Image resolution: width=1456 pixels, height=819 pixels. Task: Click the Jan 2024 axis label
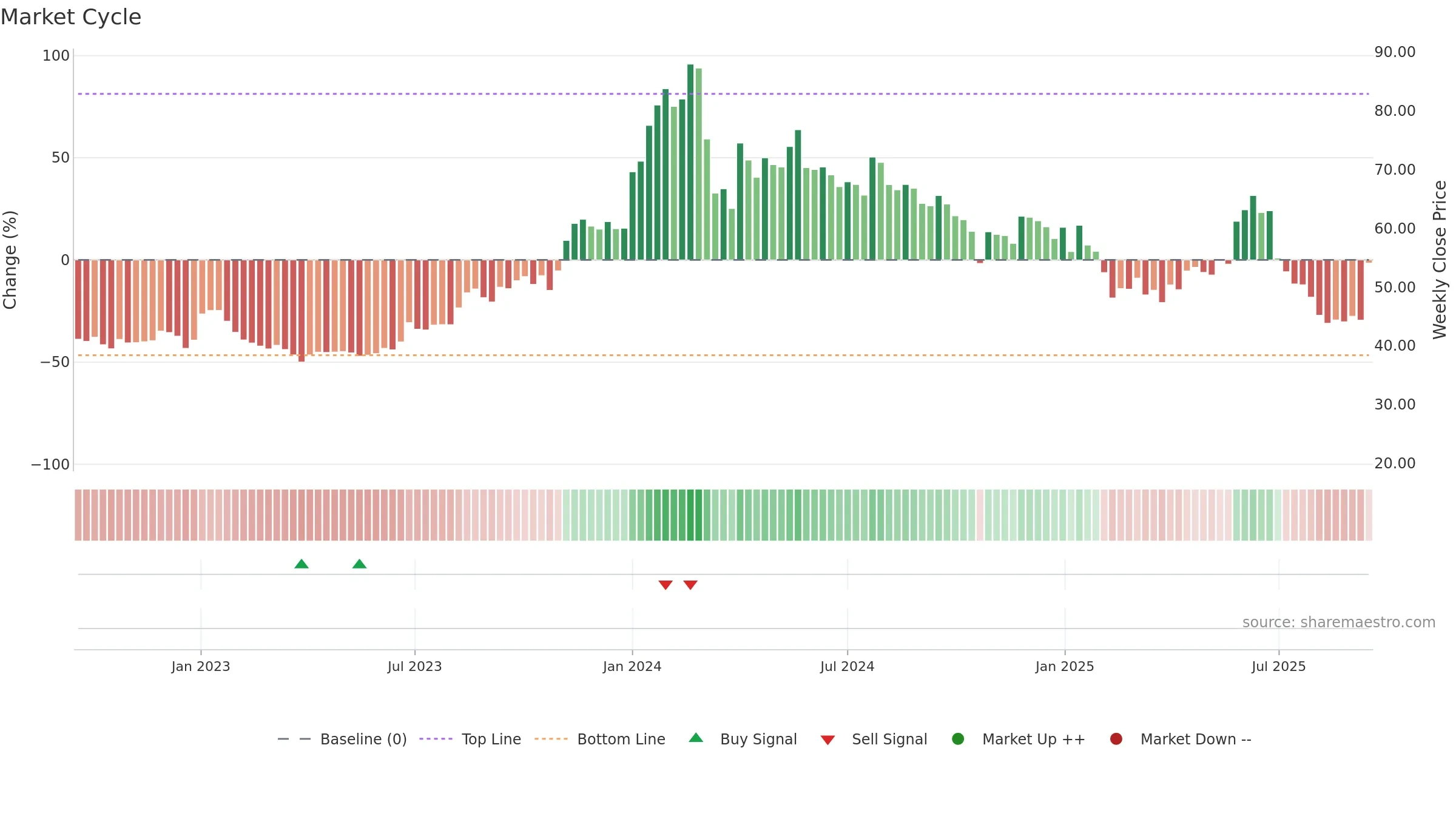[632, 667]
